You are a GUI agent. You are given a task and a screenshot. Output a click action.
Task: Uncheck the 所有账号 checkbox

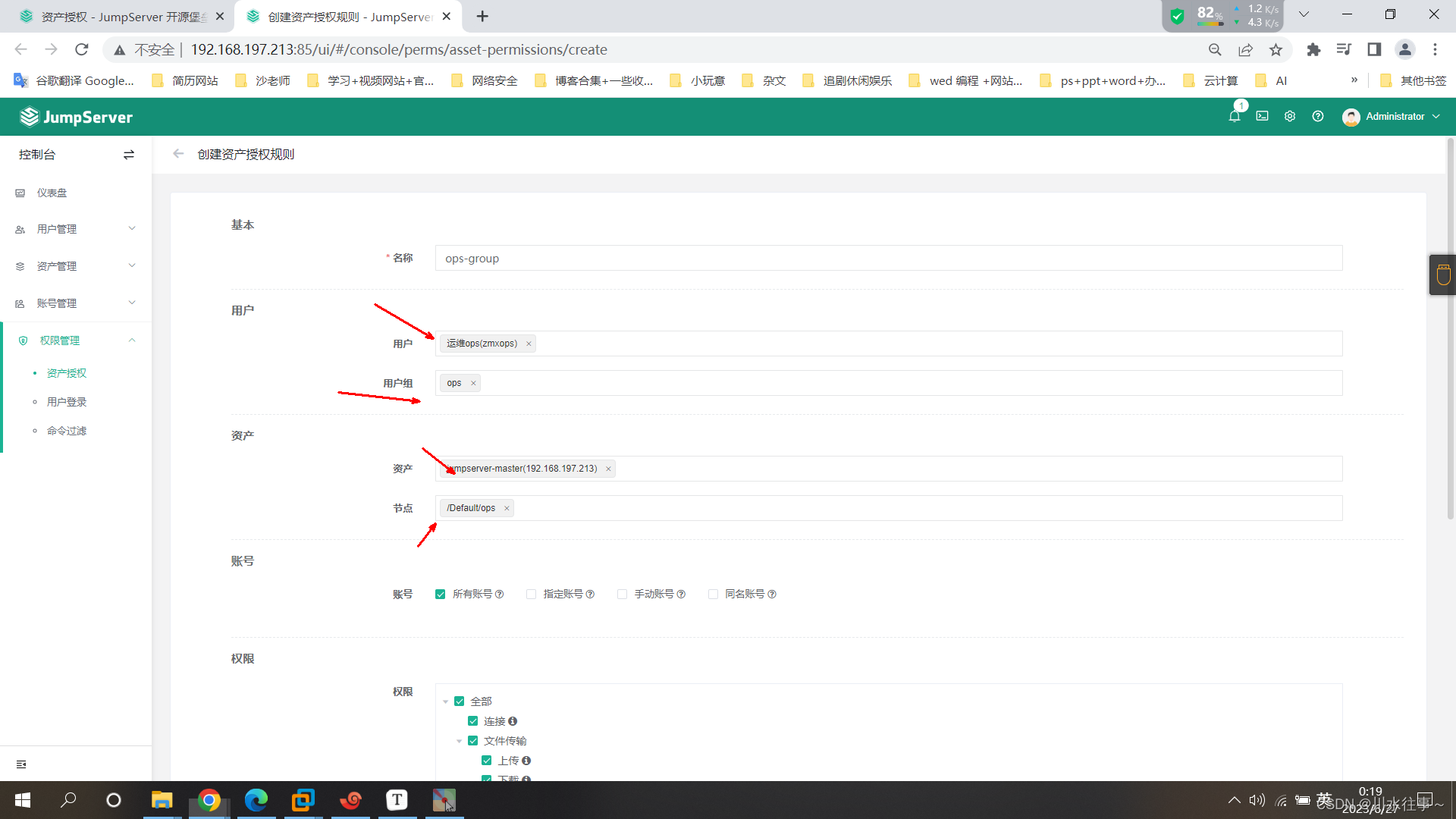[441, 595]
